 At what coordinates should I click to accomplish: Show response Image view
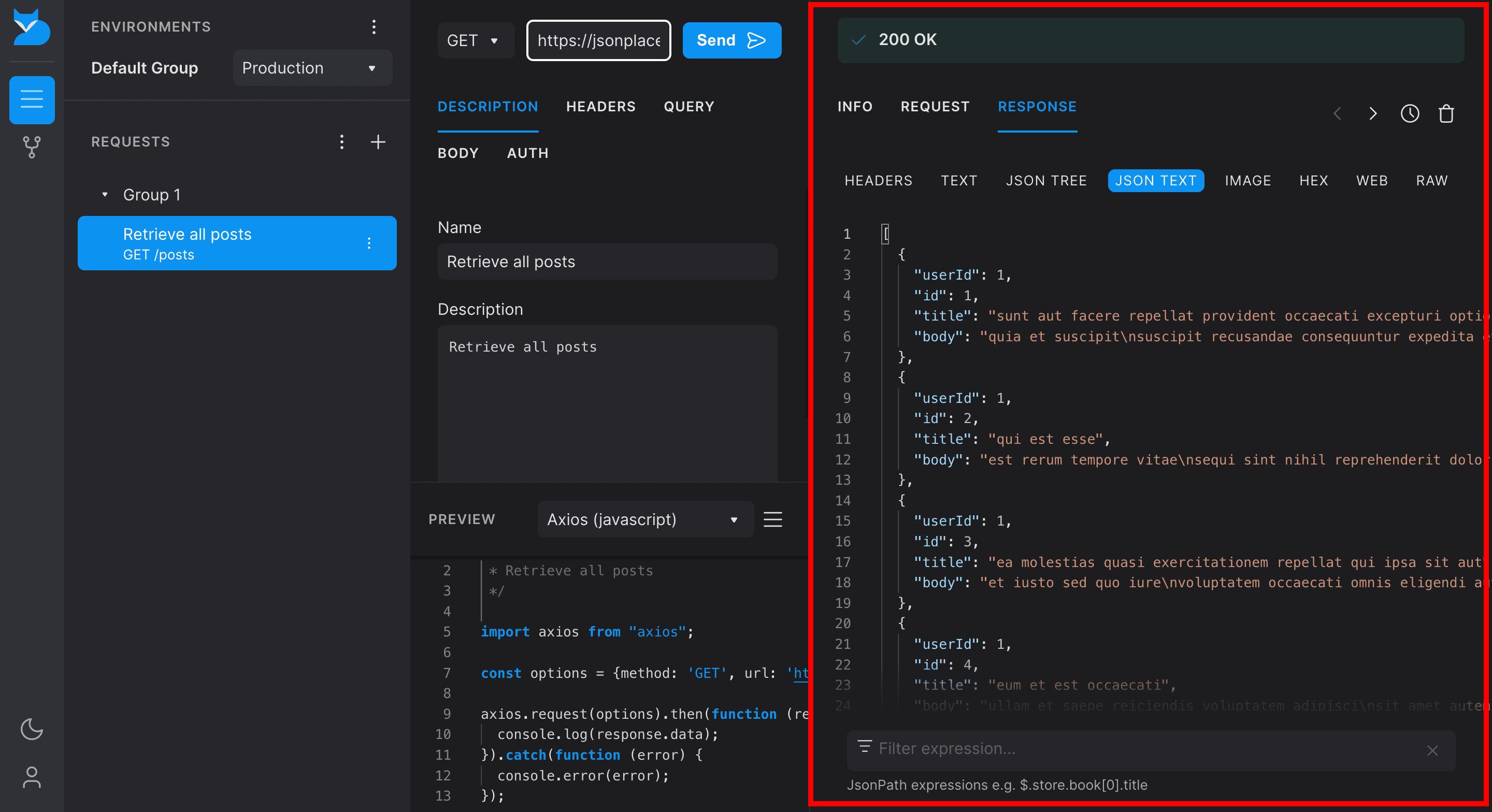coord(1247,181)
